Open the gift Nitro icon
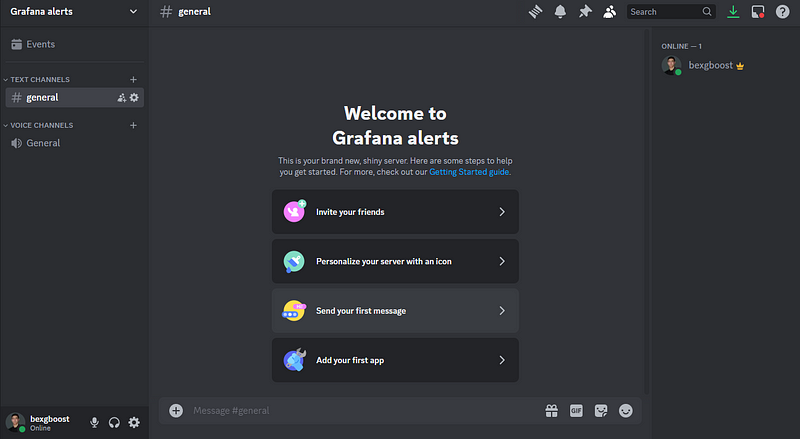800x439 pixels. (552, 410)
